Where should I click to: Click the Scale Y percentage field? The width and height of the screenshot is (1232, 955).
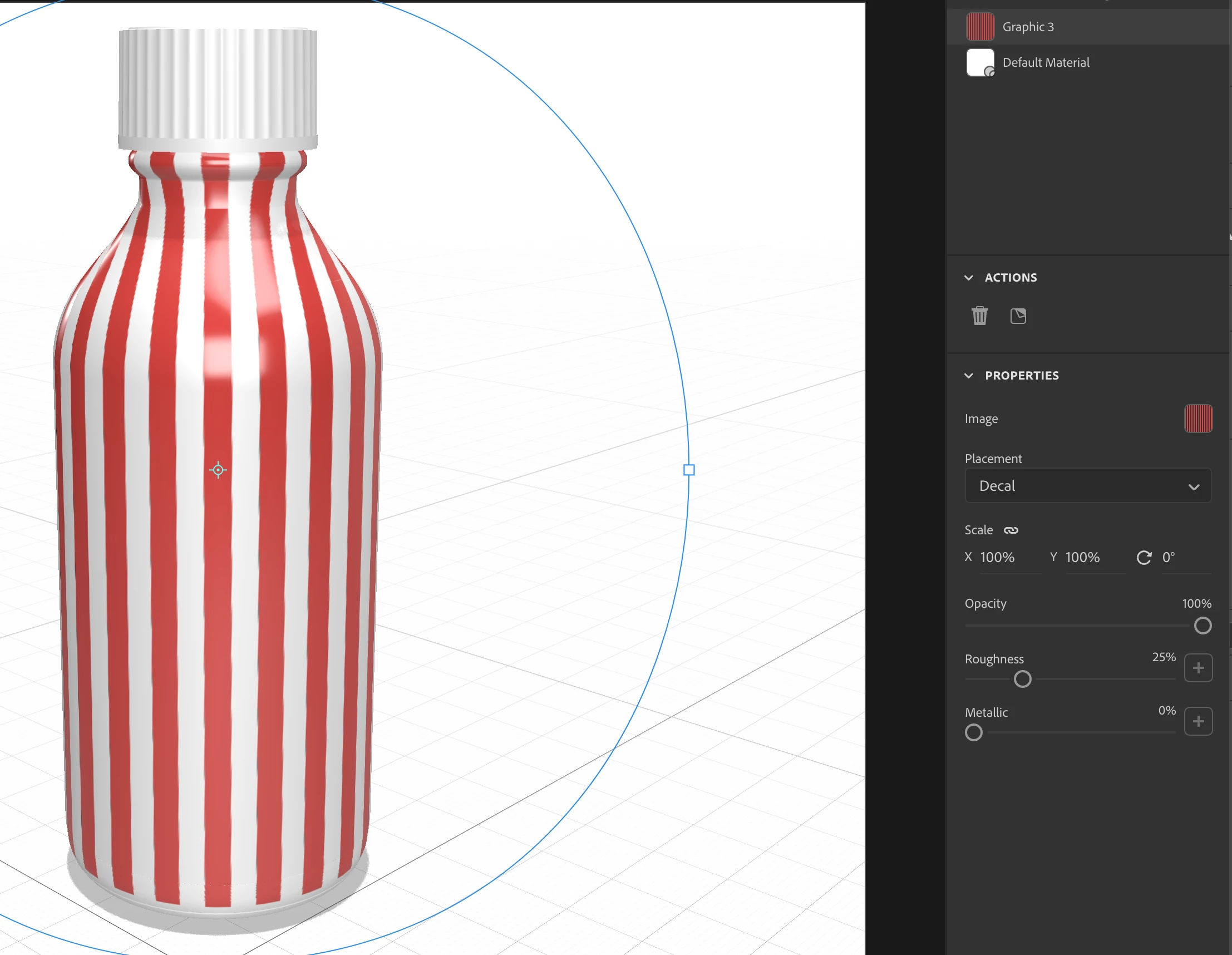coord(1082,558)
